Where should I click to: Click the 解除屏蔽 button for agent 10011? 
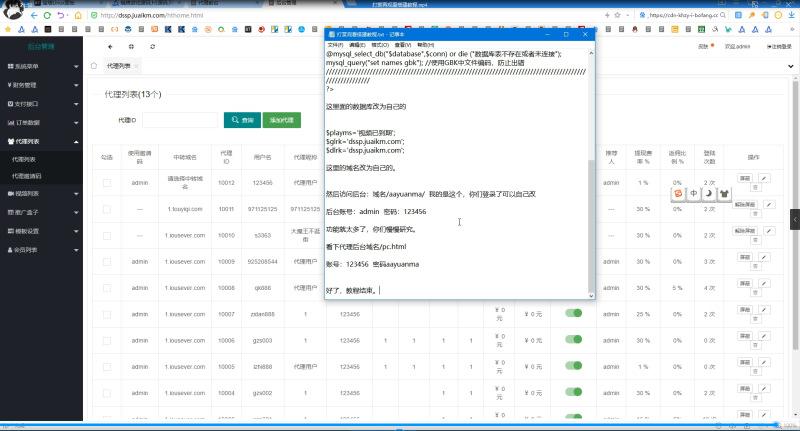click(x=745, y=205)
